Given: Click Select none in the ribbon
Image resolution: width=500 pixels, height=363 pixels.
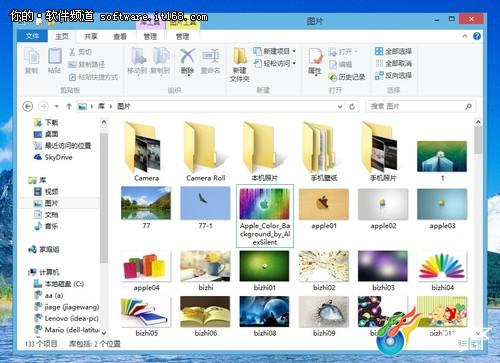Looking at the screenshot, I should (x=393, y=63).
